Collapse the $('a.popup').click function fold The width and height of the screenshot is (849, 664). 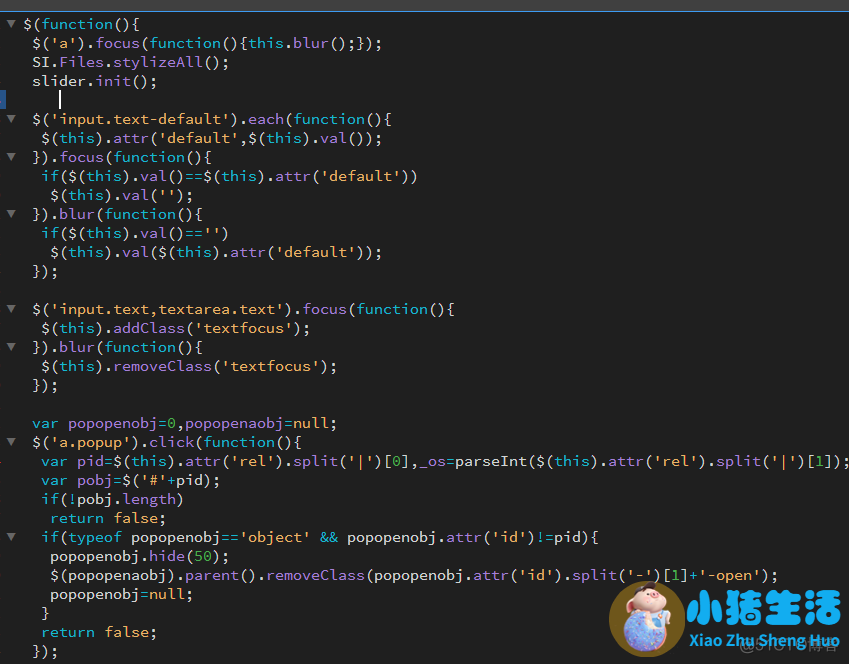coord(11,442)
